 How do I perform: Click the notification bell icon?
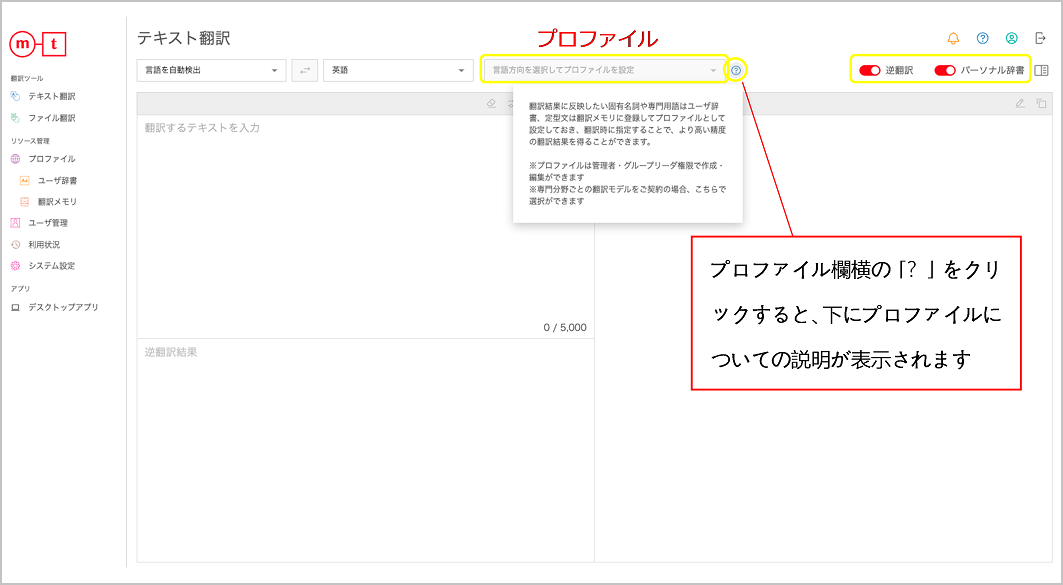(x=953, y=39)
